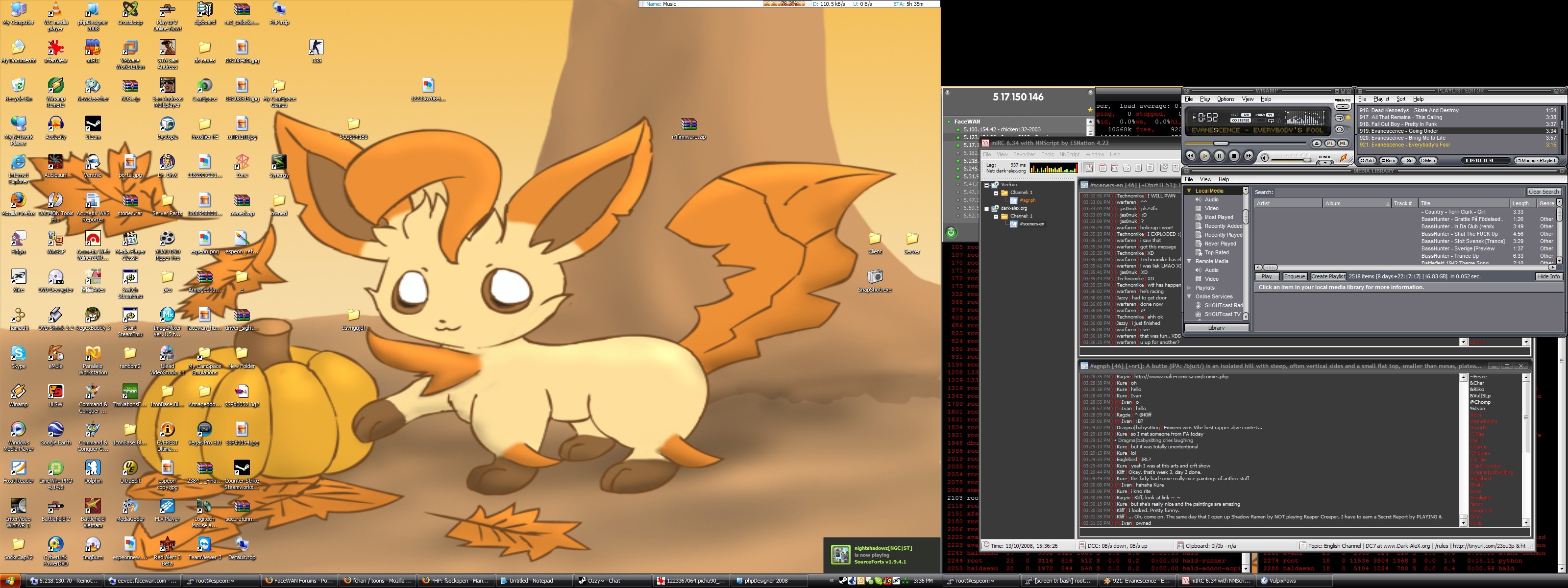Collapse the Local Media tree node
1568x588 pixels.
(1189, 191)
